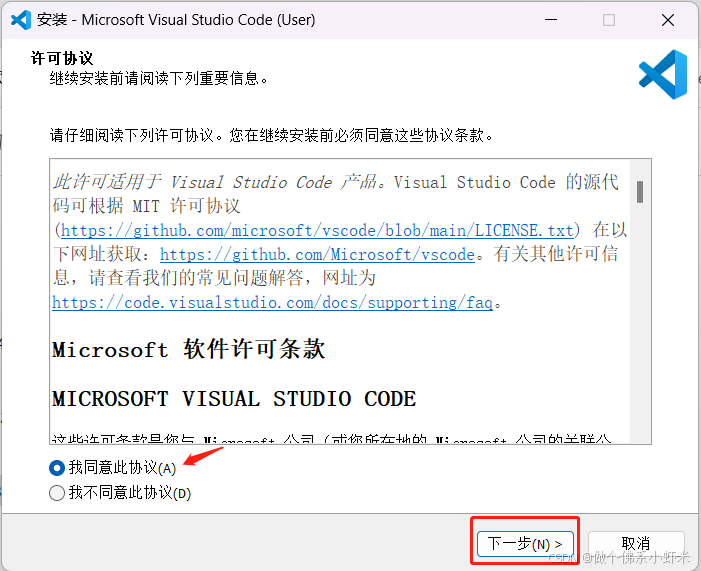Open the code.visualstudio.com FAQ link
This screenshot has height=571, width=701.
point(272,303)
